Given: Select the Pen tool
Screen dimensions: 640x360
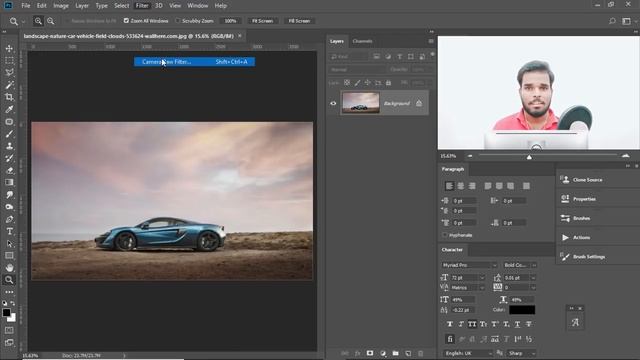Looking at the screenshot, I should point(9,219).
